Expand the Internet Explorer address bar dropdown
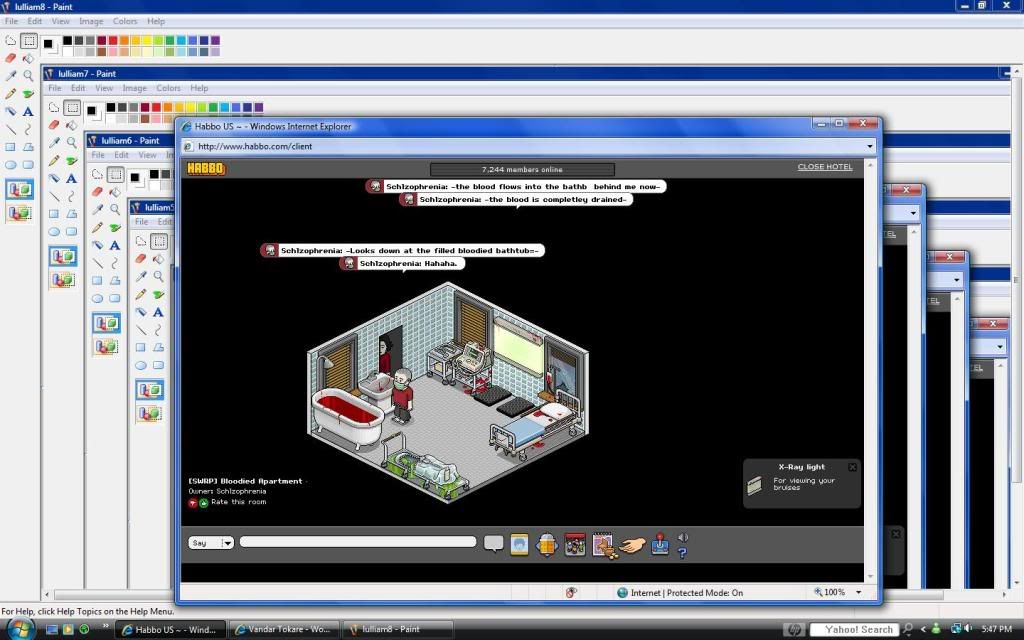The height and width of the screenshot is (640, 1024). pyautogui.click(x=870, y=146)
